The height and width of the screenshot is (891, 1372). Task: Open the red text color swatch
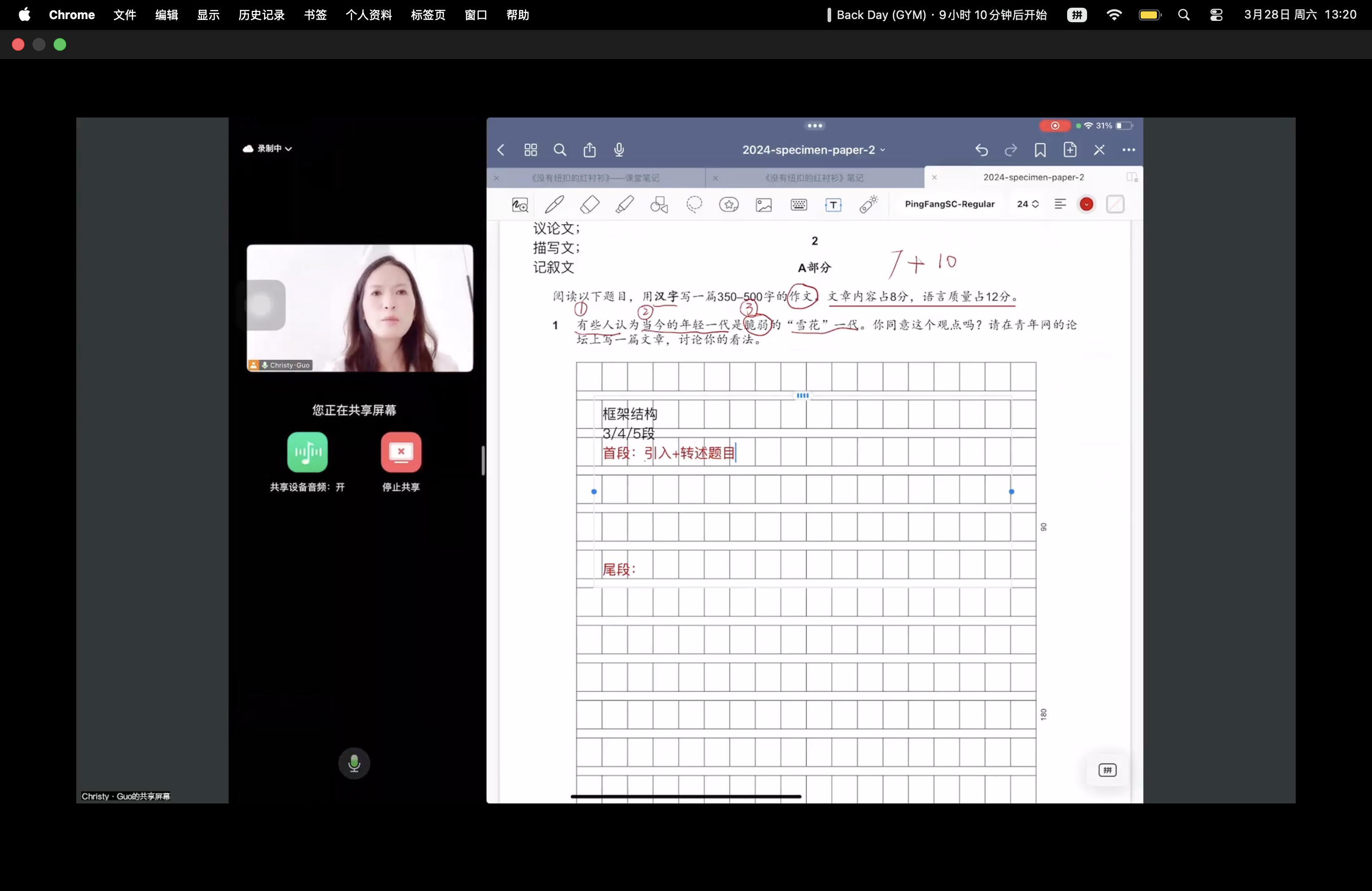tap(1086, 204)
